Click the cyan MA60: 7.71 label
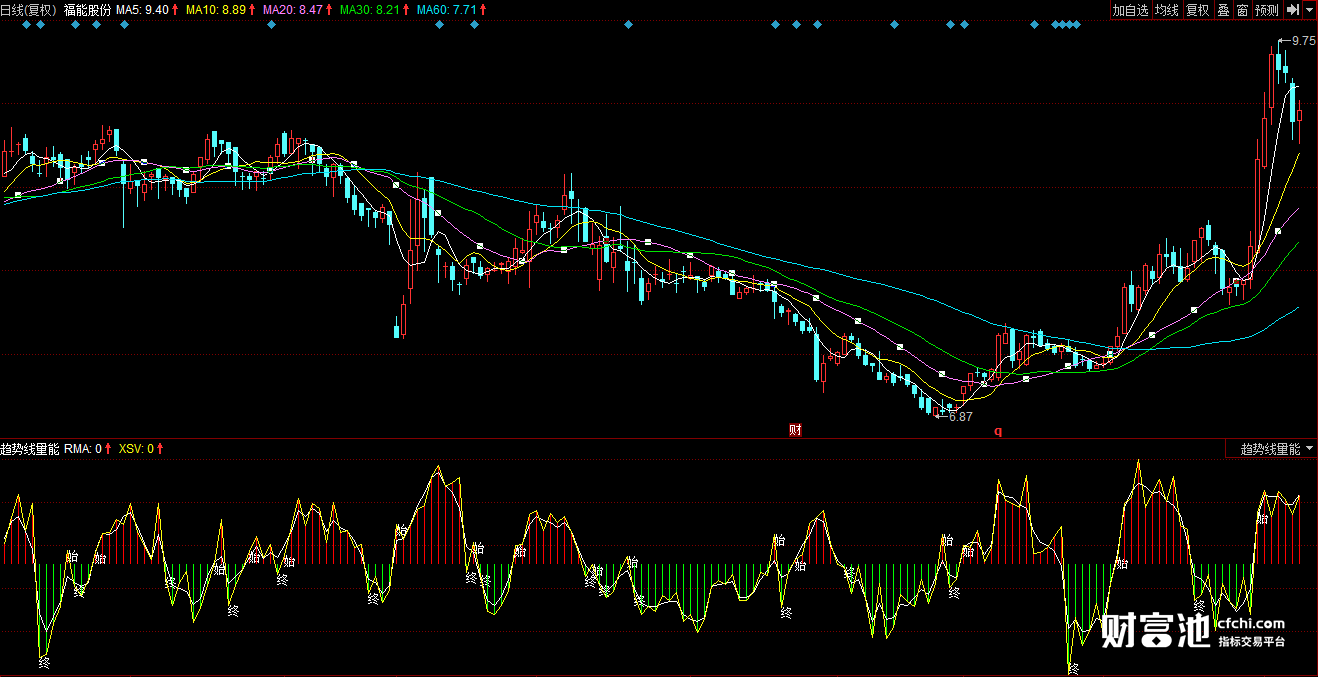 click(x=446, y=9)
